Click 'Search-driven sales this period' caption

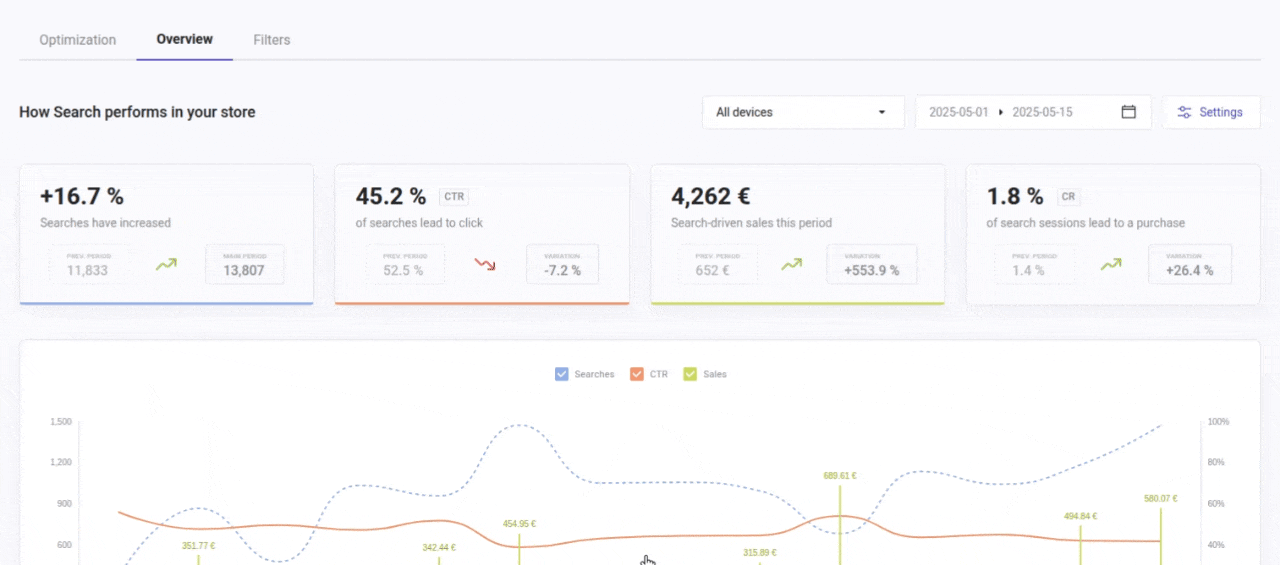pos(751,223)
